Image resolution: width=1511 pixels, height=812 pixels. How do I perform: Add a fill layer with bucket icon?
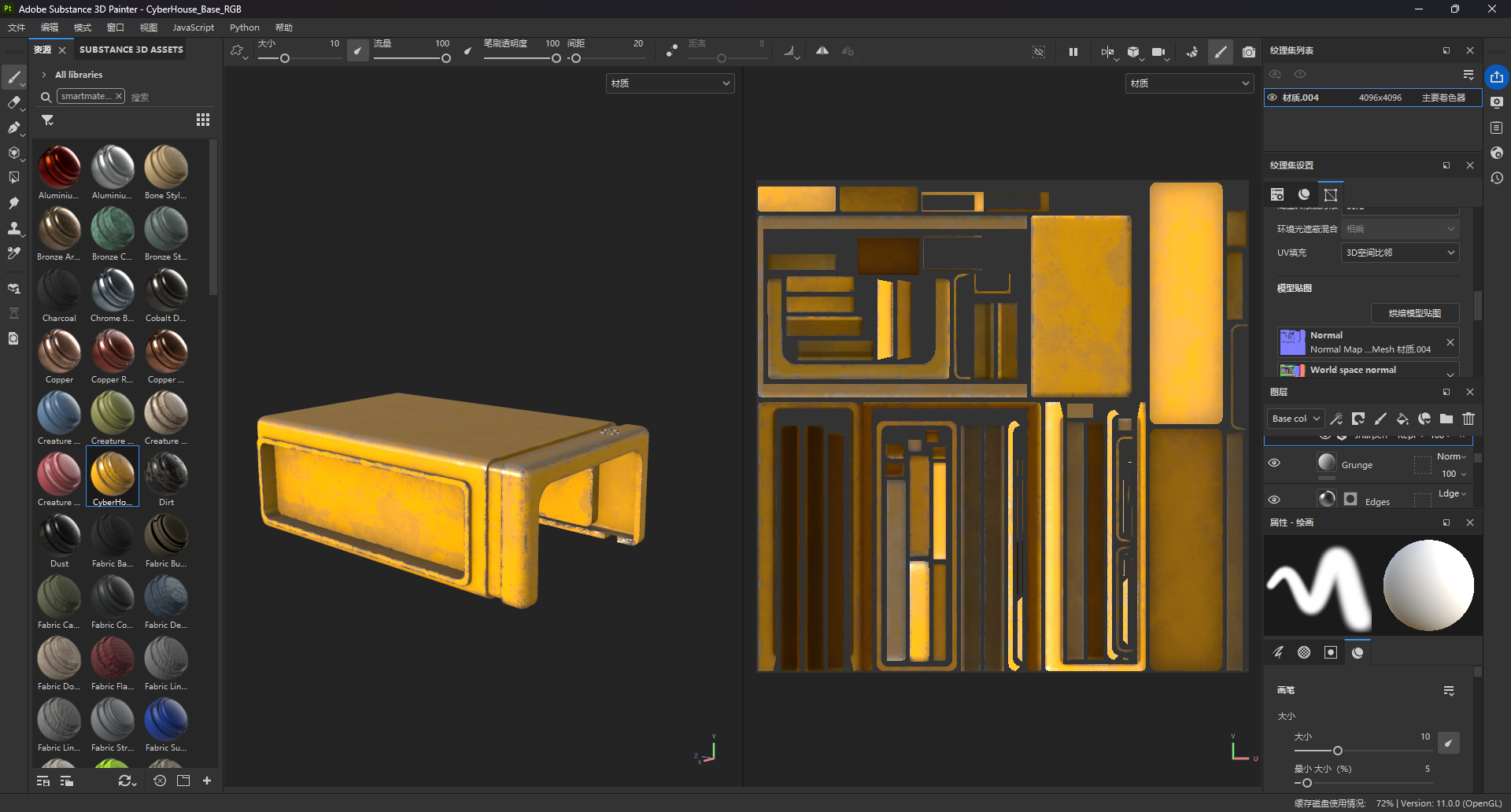pos(1402,419)
